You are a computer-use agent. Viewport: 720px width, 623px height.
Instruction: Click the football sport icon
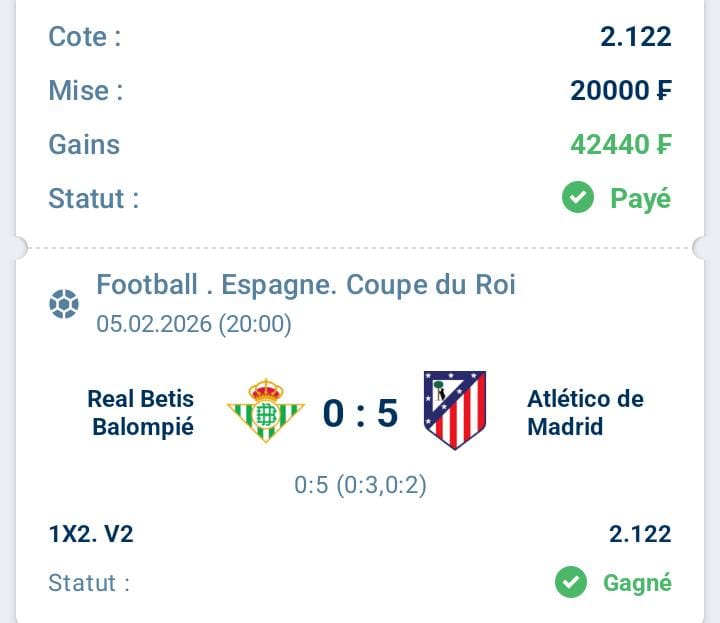(x=64, y=304)
